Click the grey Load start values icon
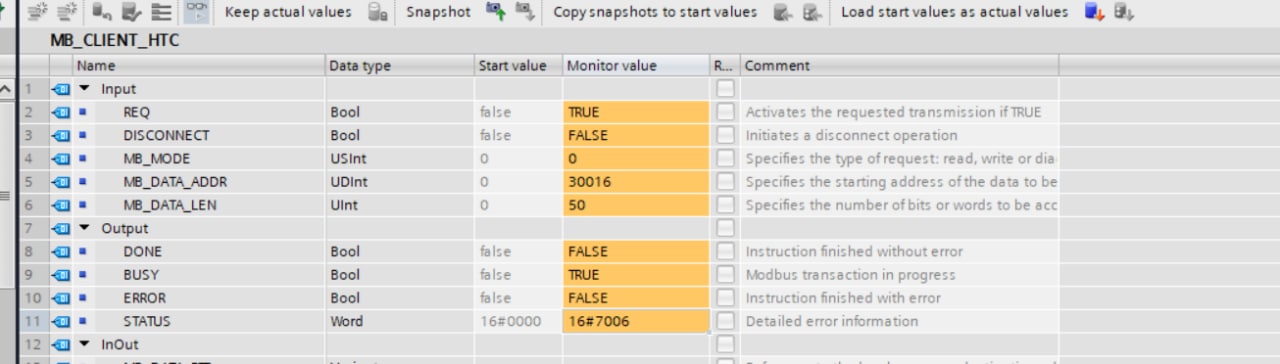This screenshot has height=364, width=1280. click(1125, 12)
